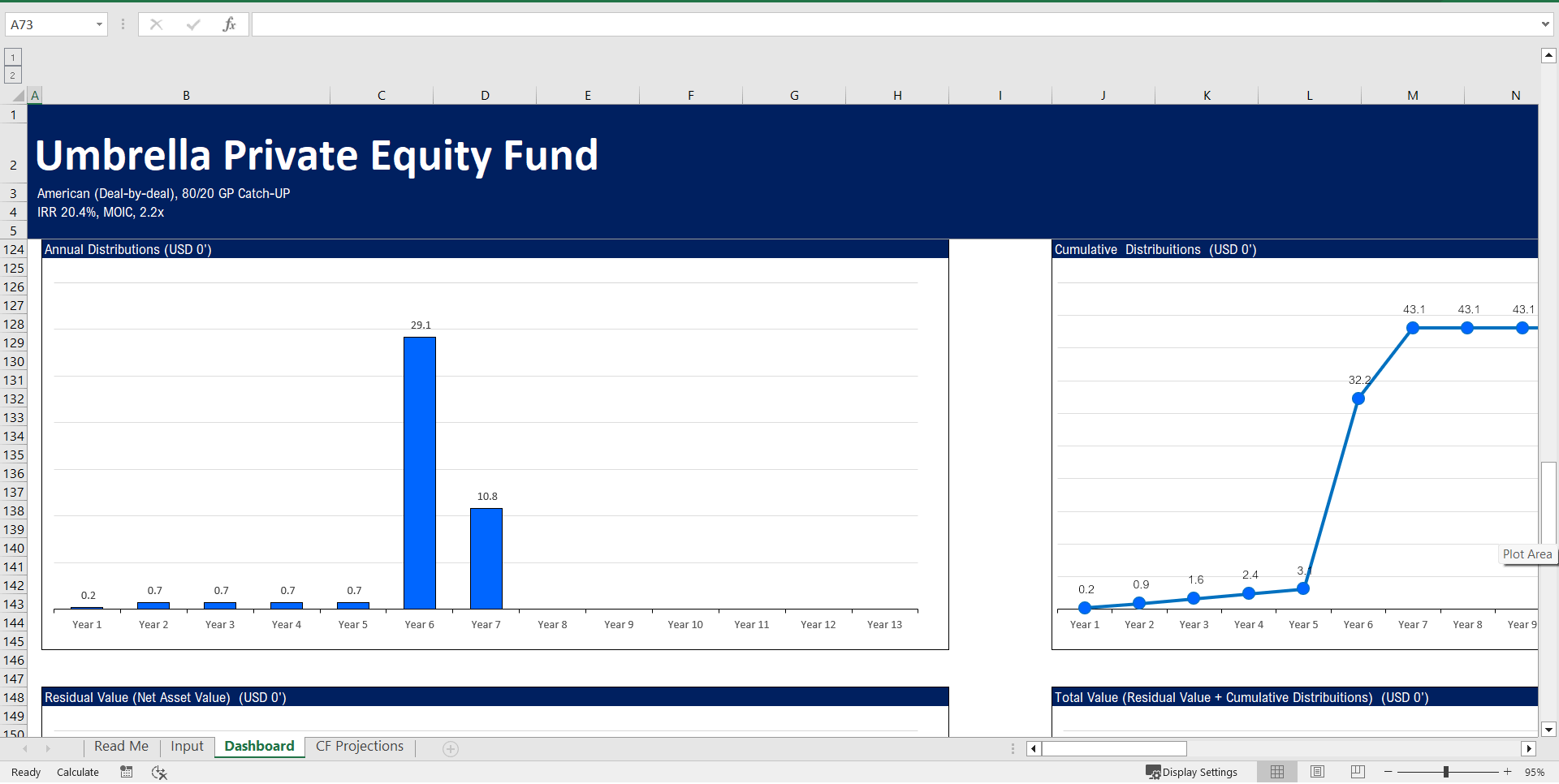The width and height of the screenshot is (1559, 784).
Task: Collapse outline level 1 button
Action: 12,57
